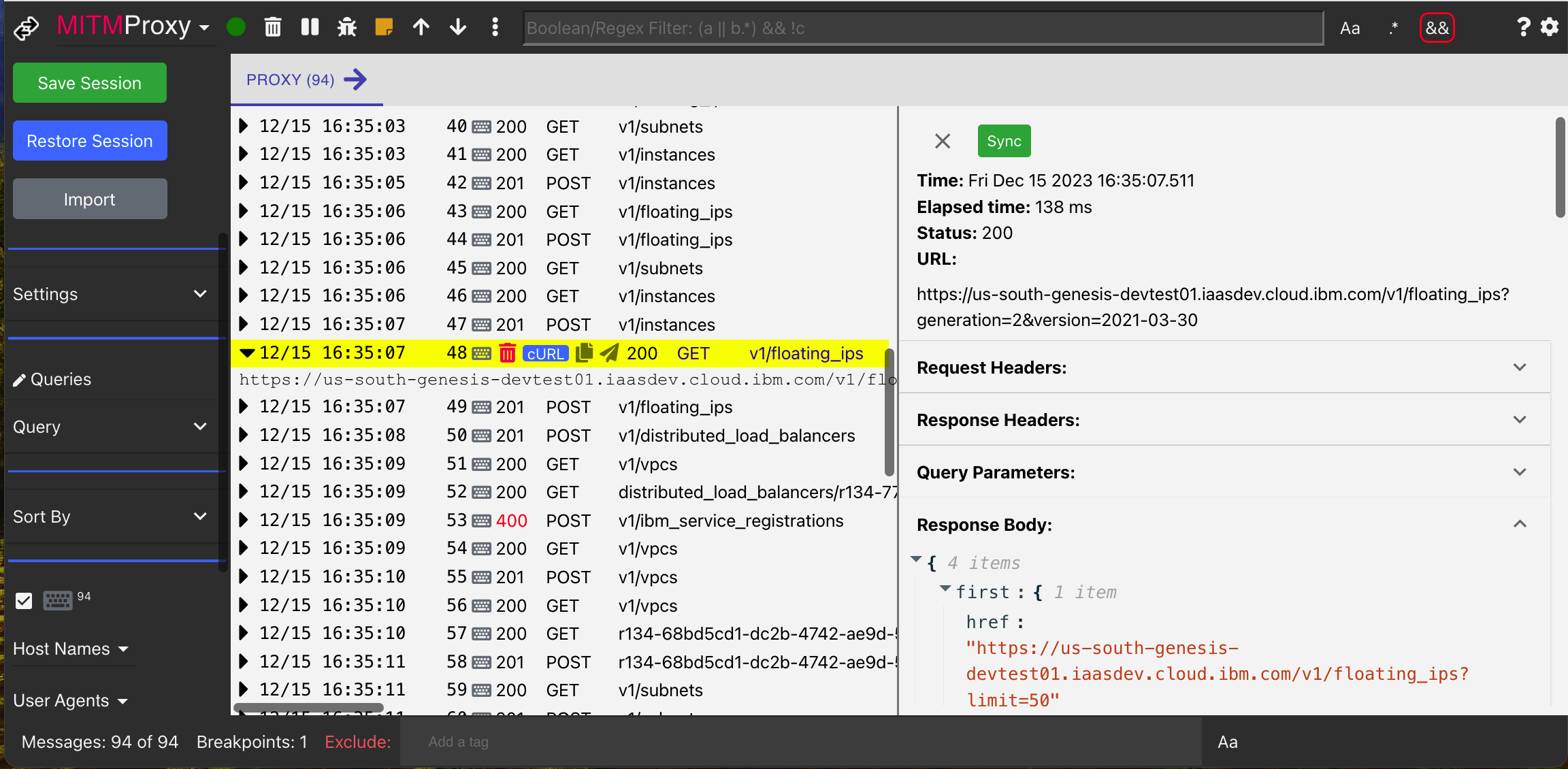This screenshot has height=769, width=1568.
Task: Pause recording with the pause icon
Action: click(x=310, y=27)
